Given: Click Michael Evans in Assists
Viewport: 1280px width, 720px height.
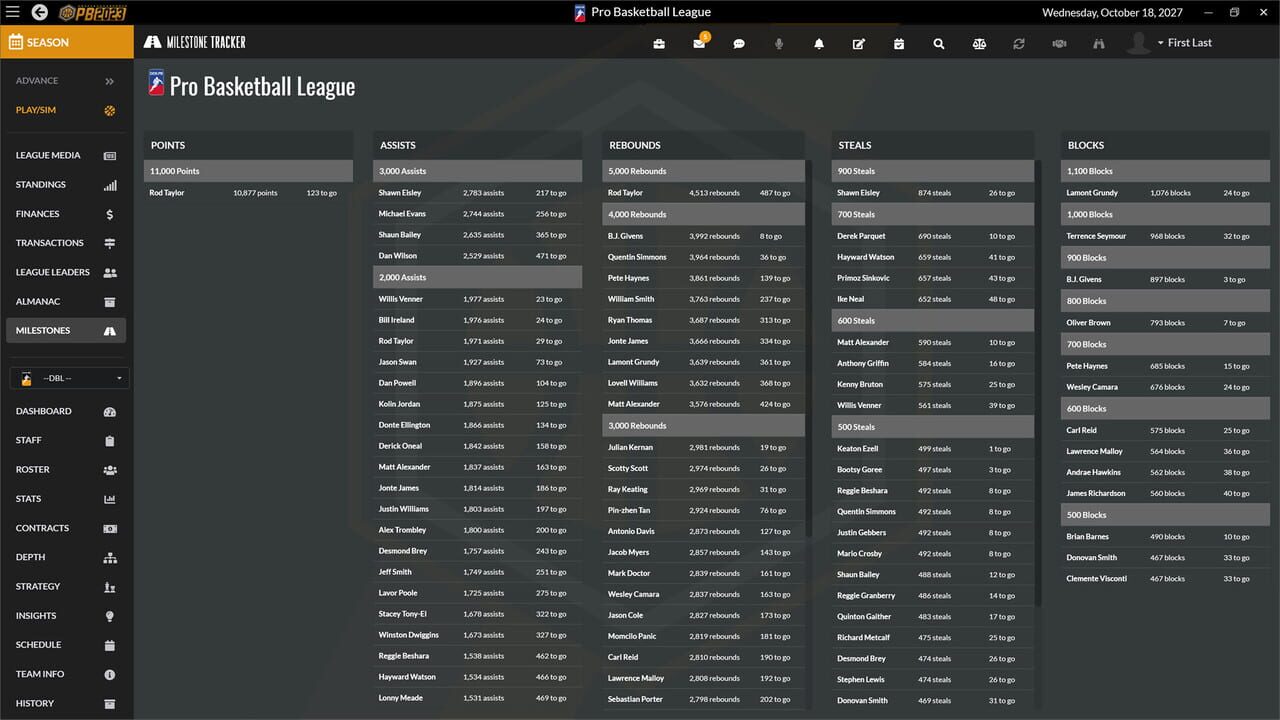Looking at the screenshot, I should 402,214.
